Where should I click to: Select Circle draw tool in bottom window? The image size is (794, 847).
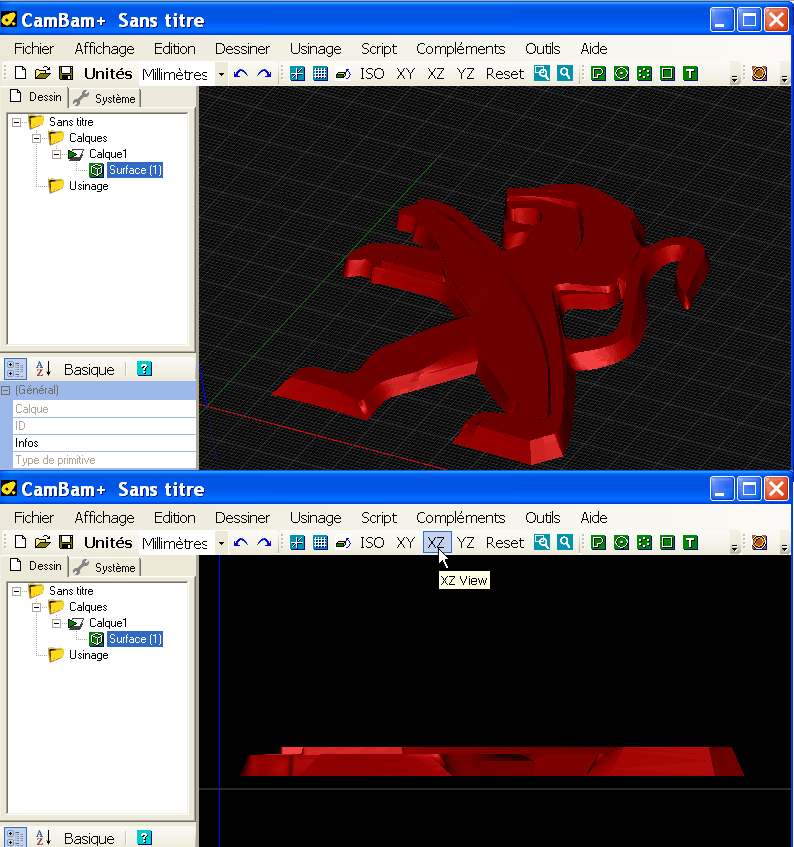[x=621, y=542]
